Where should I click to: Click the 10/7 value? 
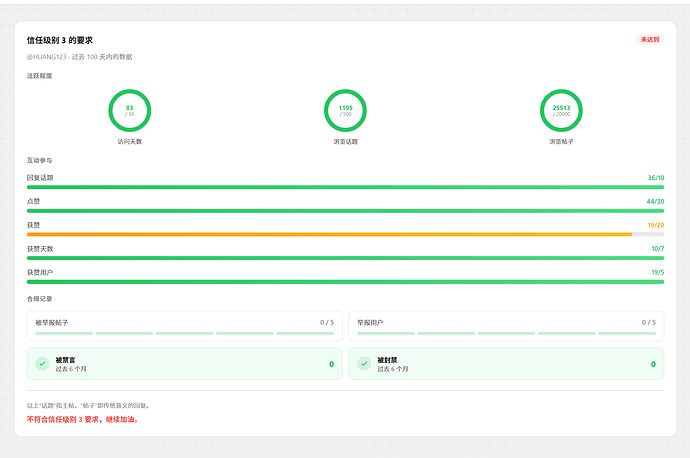(x=658, y=249)
